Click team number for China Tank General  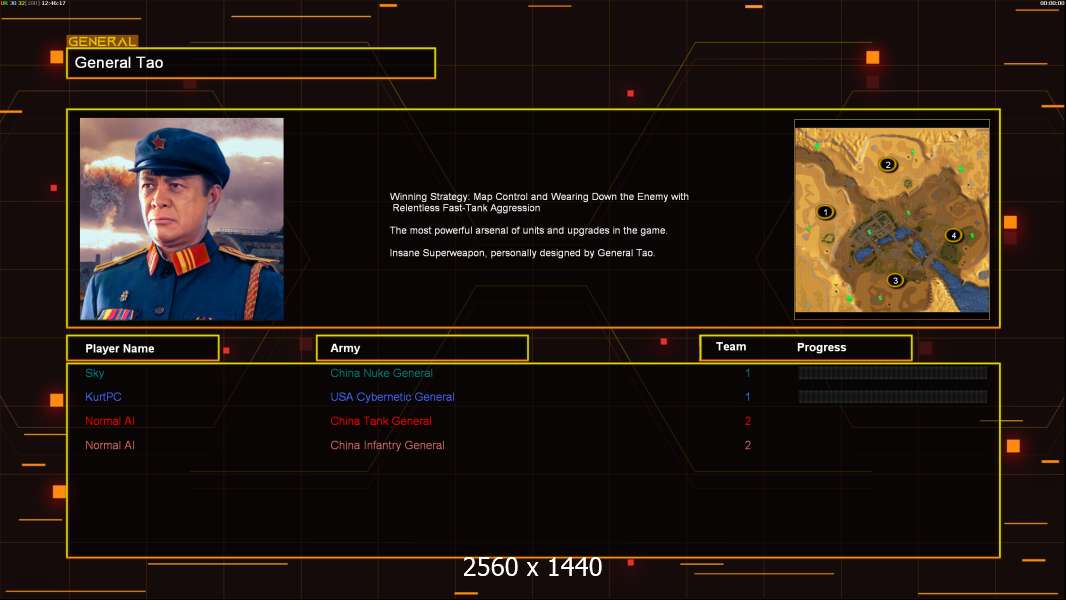[x=747, y=421]
